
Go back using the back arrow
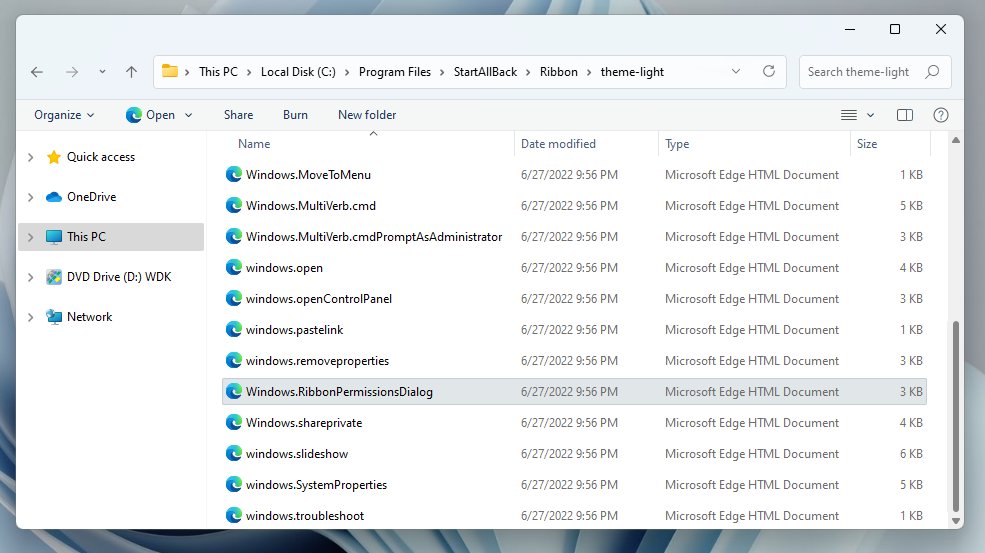37,72
